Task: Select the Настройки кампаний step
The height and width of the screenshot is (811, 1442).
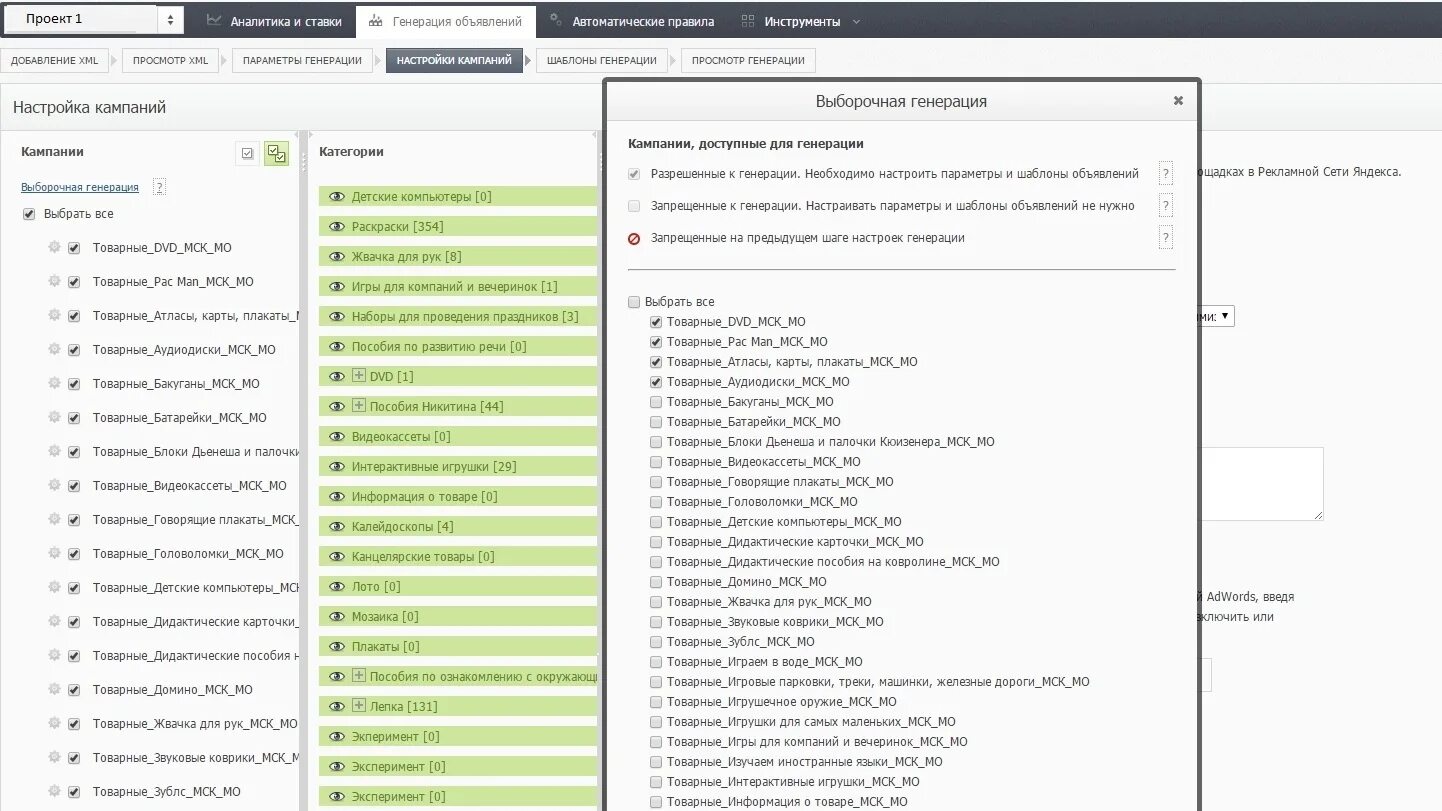Action: point(454,60)
